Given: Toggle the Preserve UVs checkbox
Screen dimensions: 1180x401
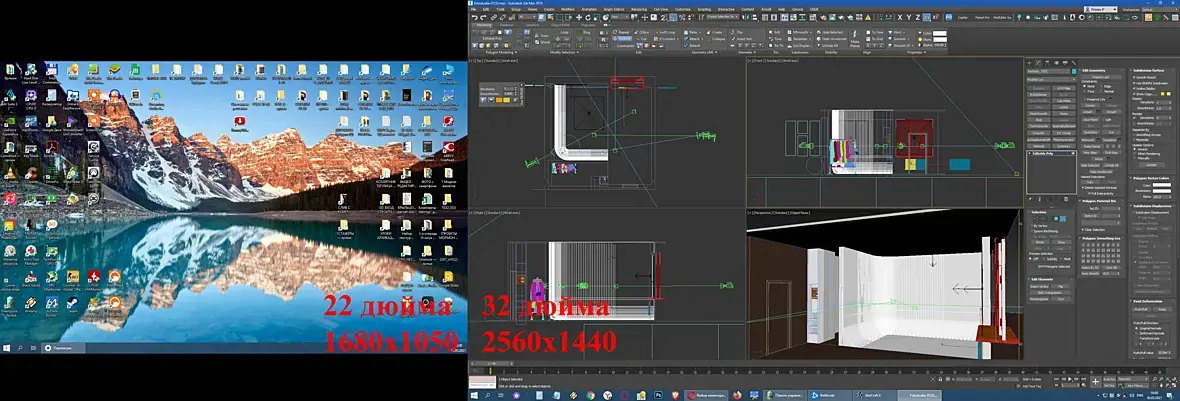Looking at the screenshot, I should 1085,99.
